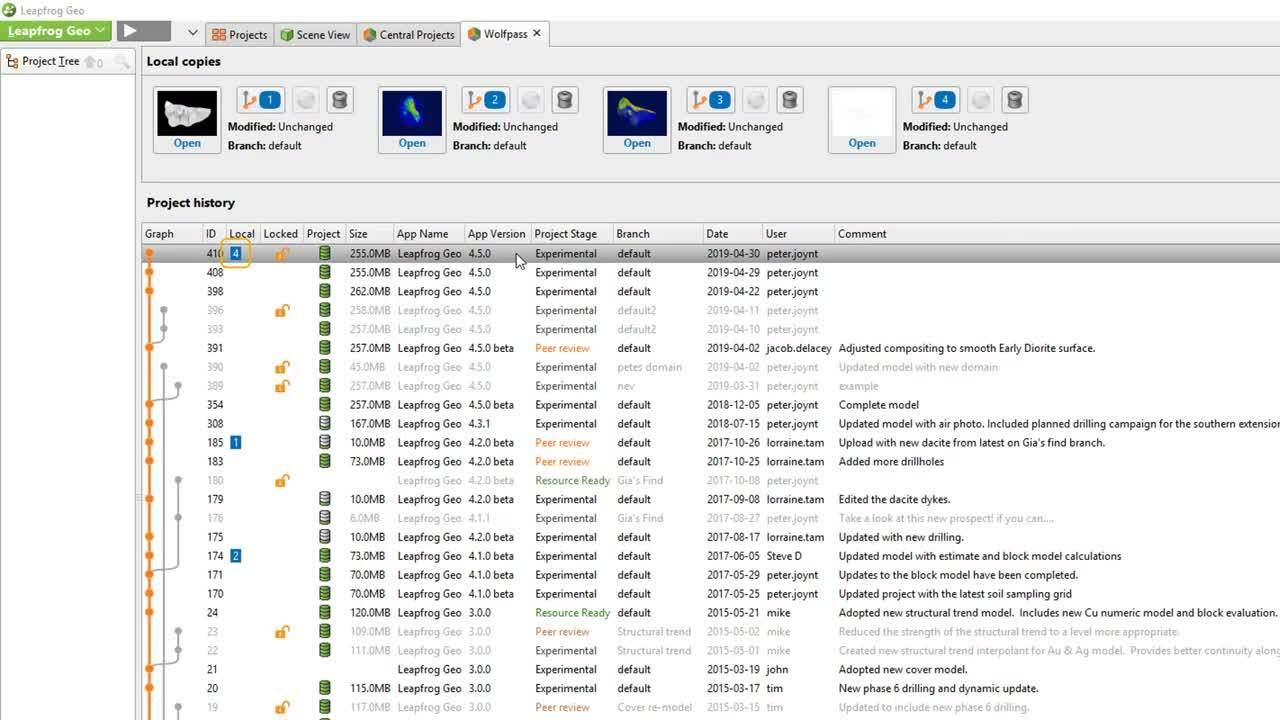Viewport: 1280px width, 720px height.
Task: Open local copy 4 via its Open link
Action: (x=862, y=143)
